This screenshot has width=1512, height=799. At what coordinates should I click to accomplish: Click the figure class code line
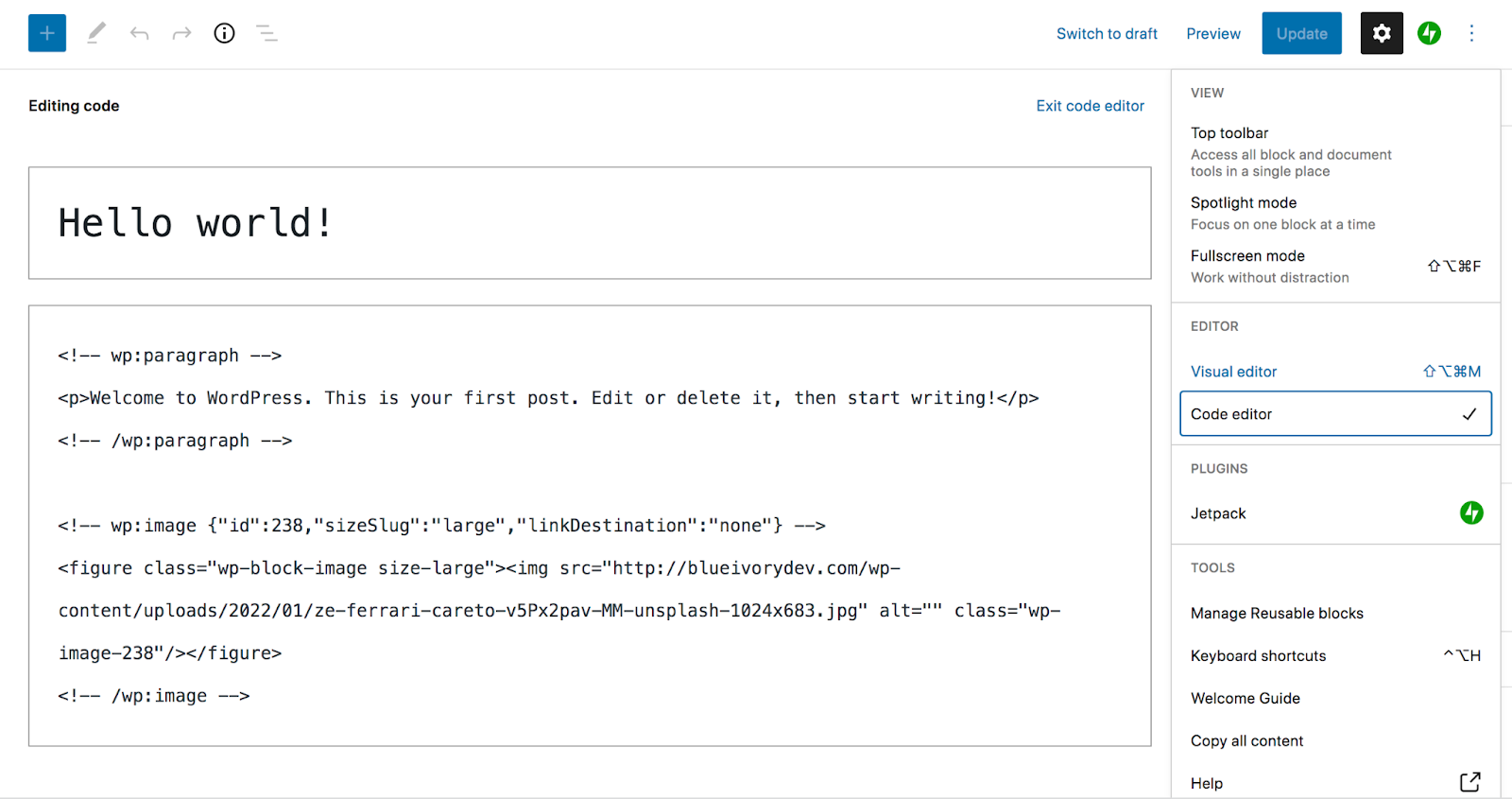(479, 568)
